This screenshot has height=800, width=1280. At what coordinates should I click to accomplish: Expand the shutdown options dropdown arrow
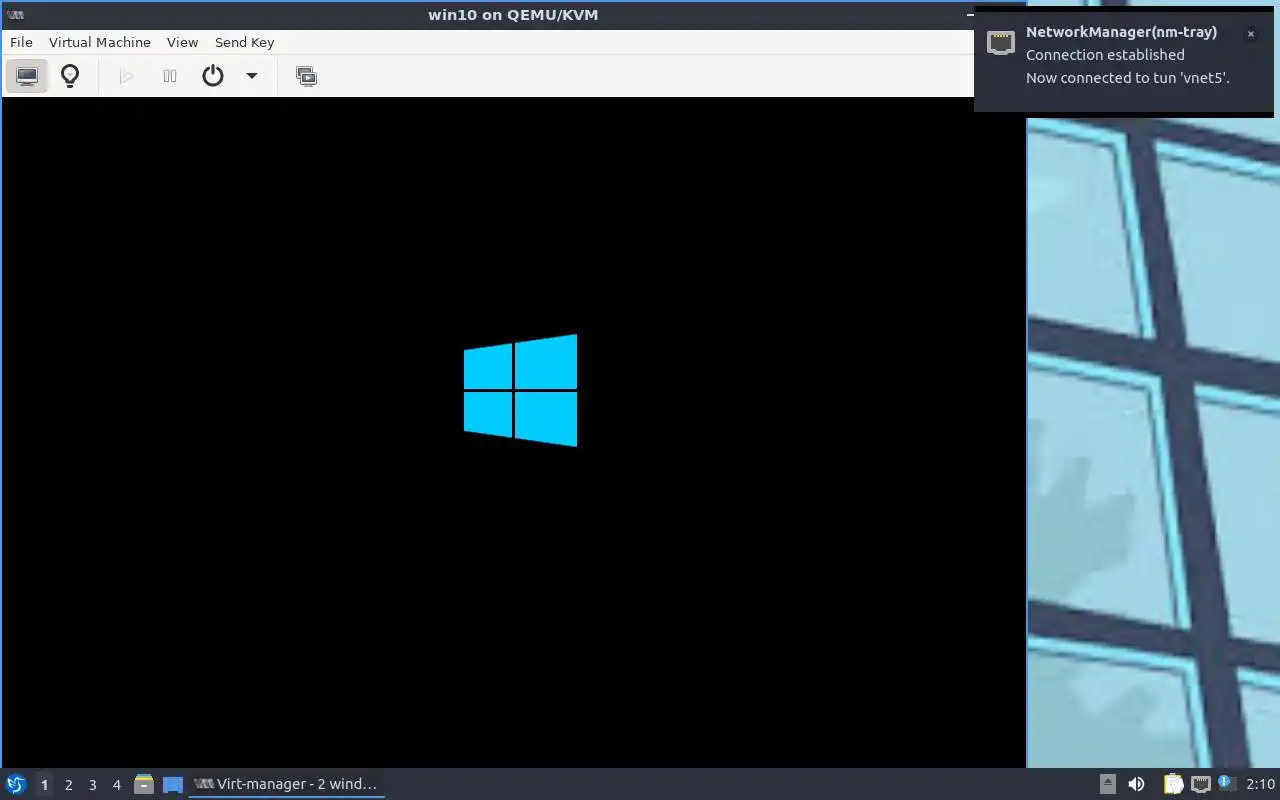click(252, 76)
